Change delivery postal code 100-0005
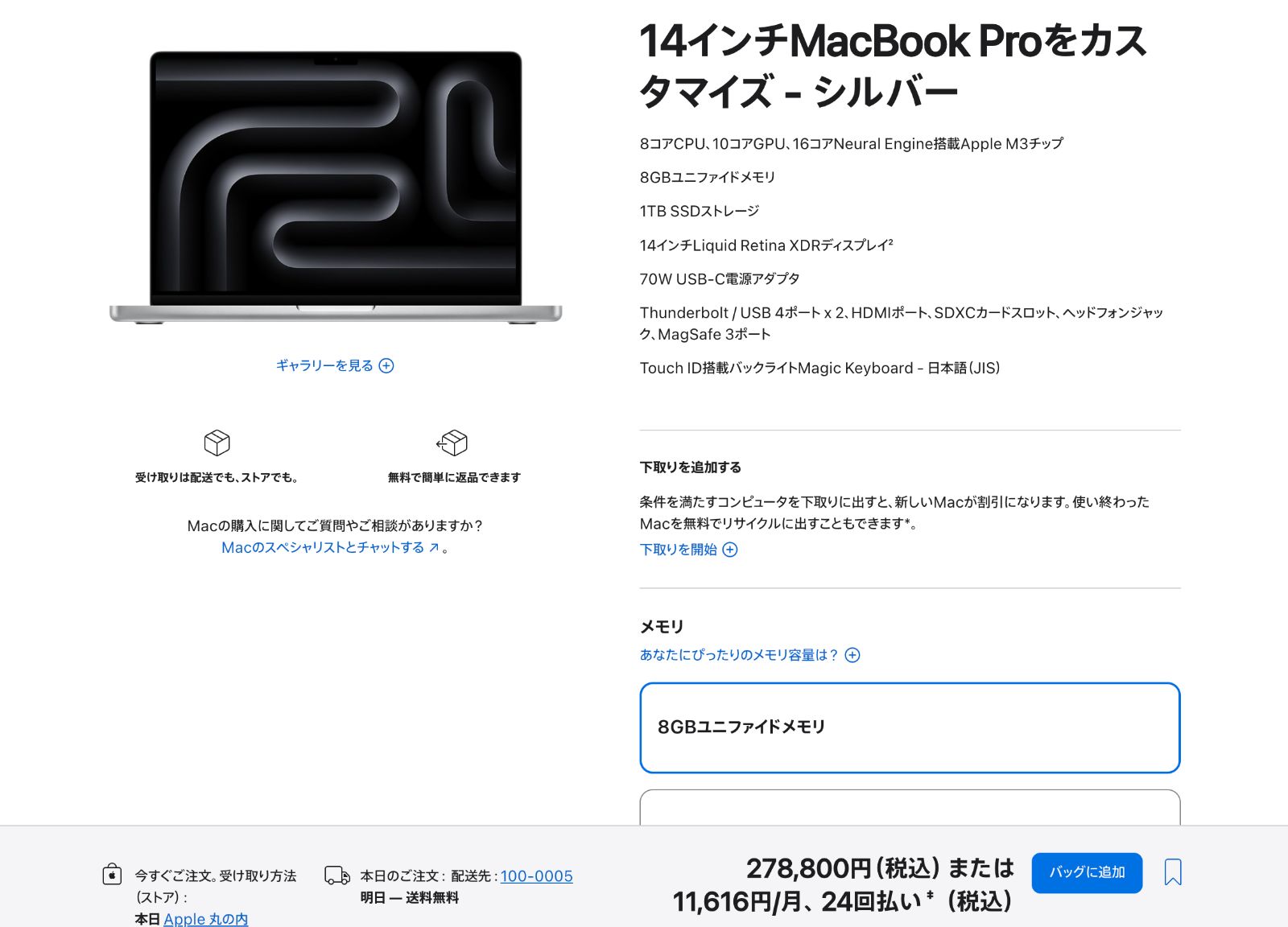The image size is (1288, 927). (536, 876)
